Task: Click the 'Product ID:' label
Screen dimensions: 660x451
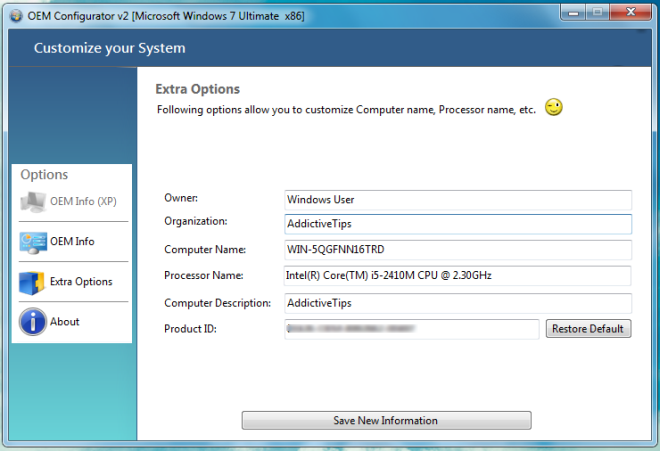Action: click(190, 328)
